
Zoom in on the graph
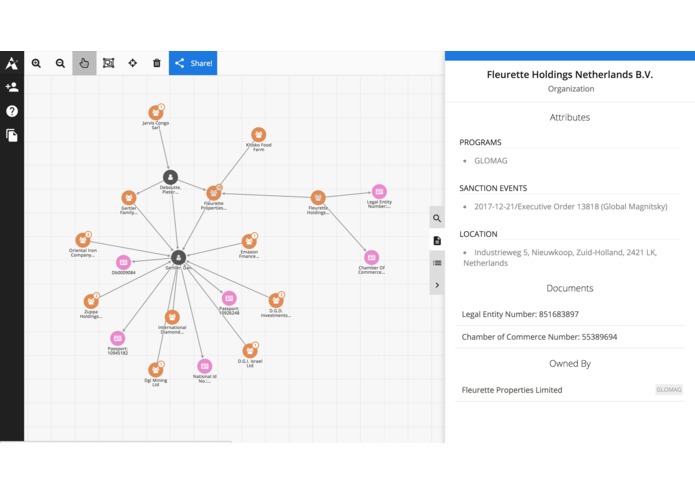coord(36,63)
